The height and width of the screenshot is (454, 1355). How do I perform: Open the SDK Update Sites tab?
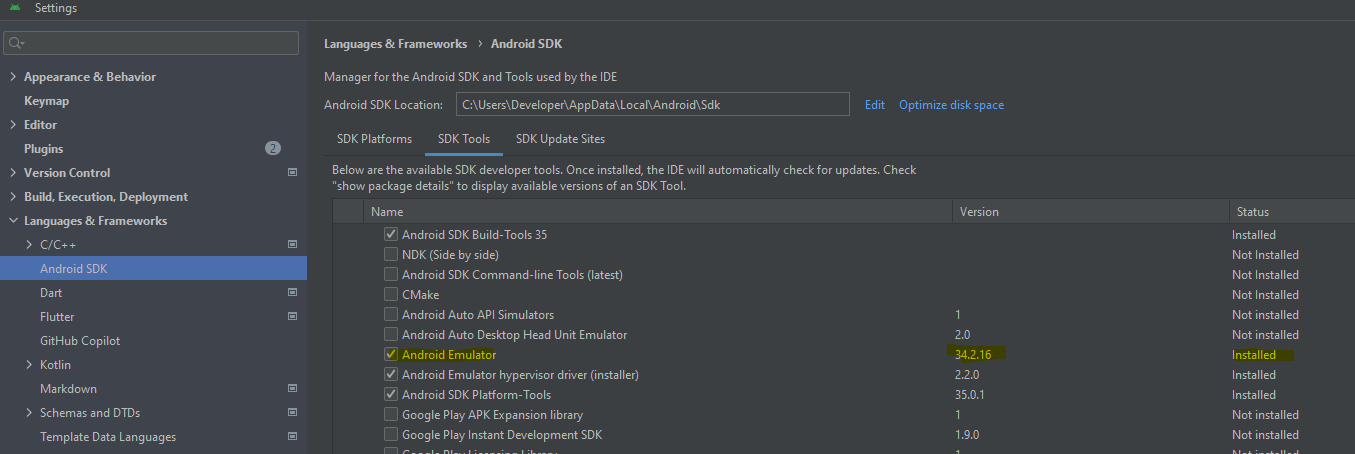pos(560,139)
